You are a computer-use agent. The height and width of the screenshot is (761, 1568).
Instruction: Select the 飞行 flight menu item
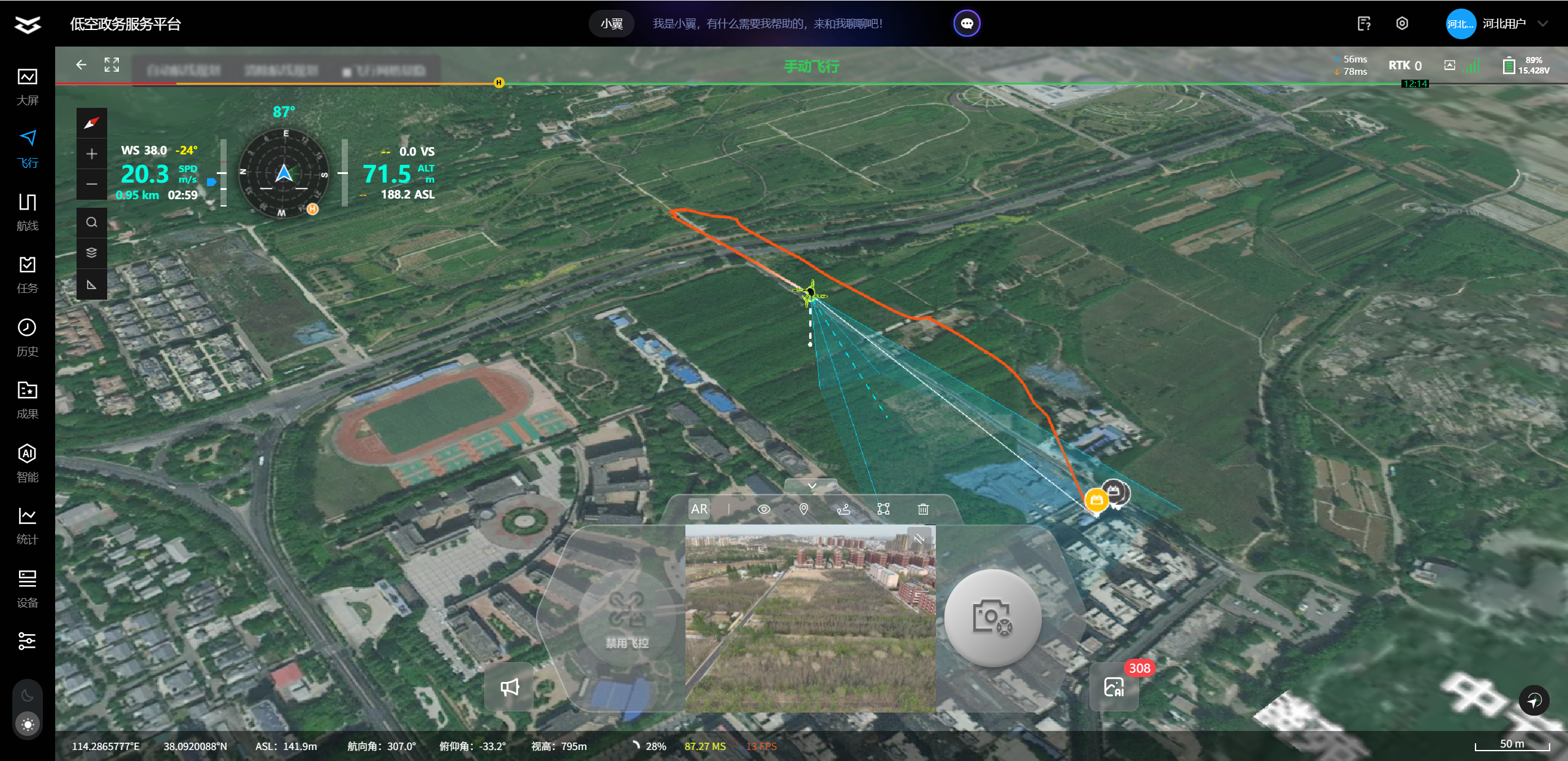(x=27, y=149)
